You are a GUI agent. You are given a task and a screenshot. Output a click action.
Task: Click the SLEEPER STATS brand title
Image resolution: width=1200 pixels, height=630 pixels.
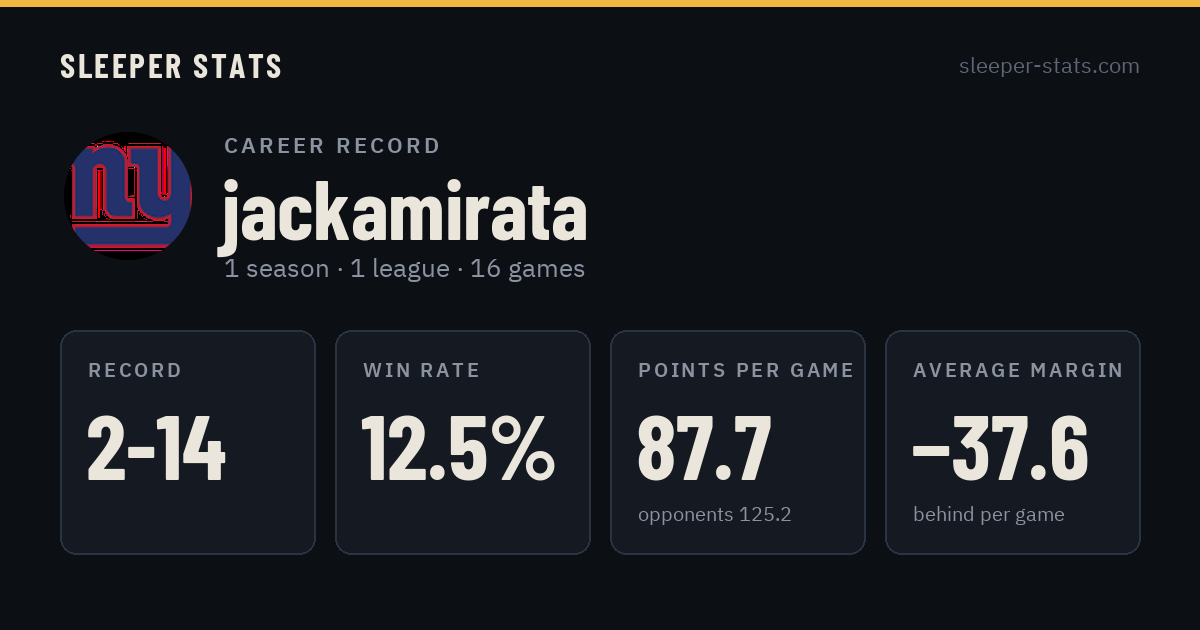click(x=171, y=67)
